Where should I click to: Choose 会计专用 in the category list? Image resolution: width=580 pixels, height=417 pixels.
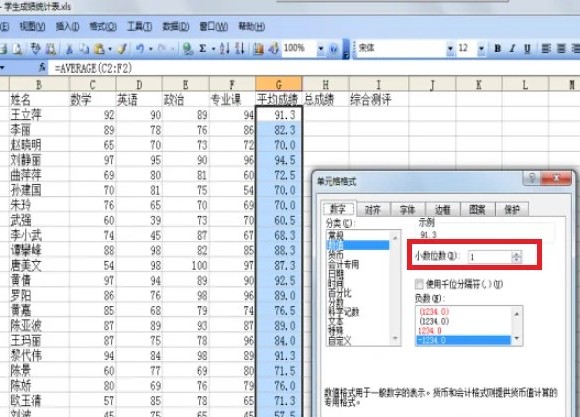click(x=343, y=264)
